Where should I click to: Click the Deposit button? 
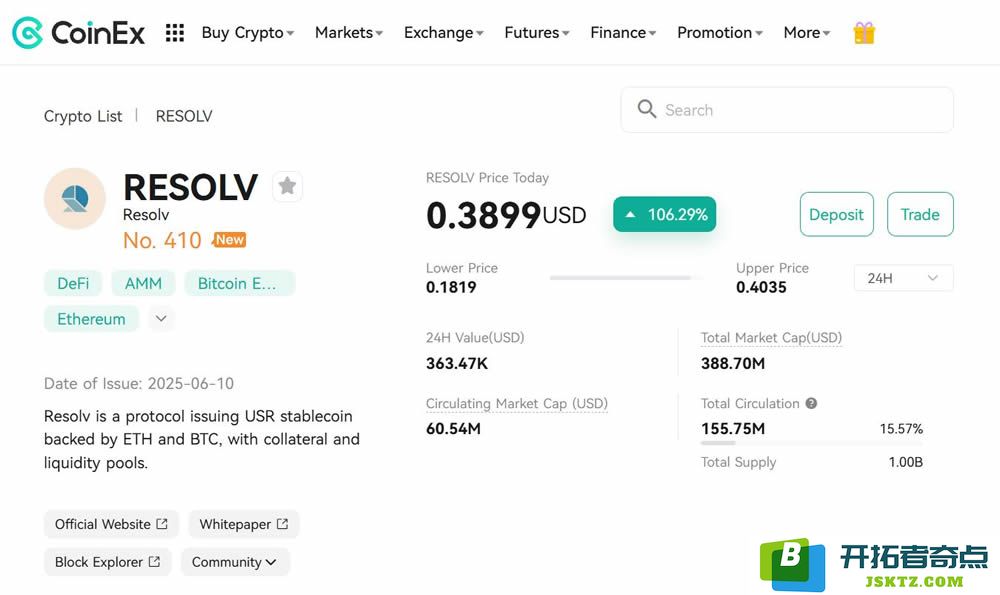pos(836,214)
